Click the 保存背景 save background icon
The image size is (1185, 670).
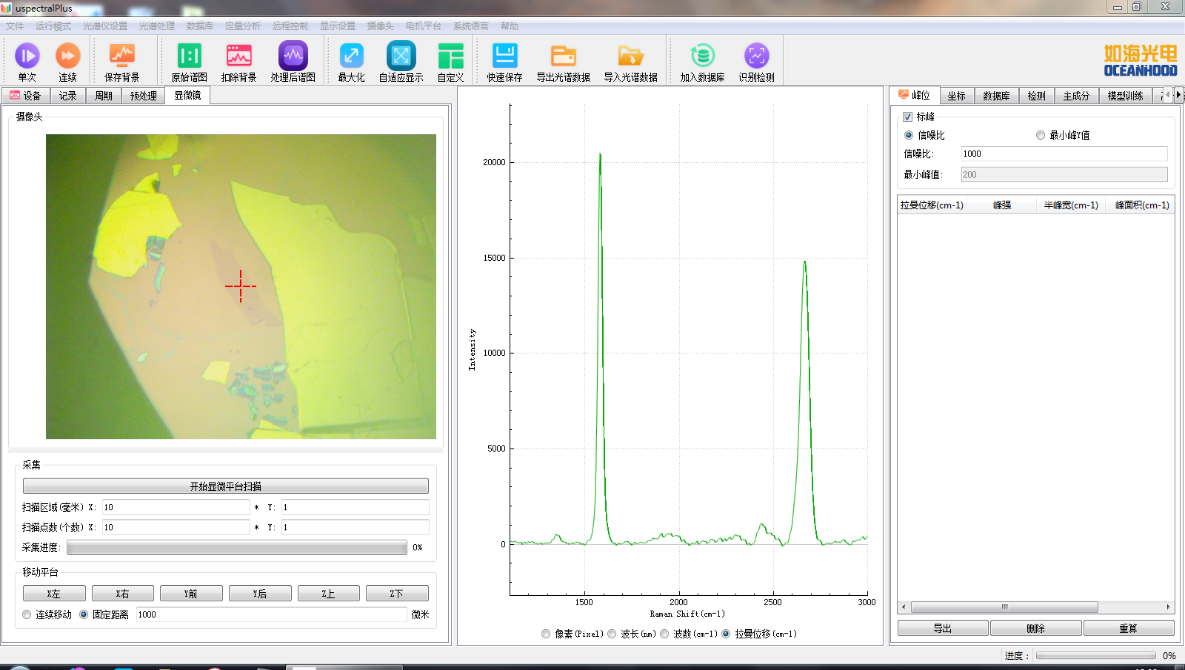[x=122, y=56]
